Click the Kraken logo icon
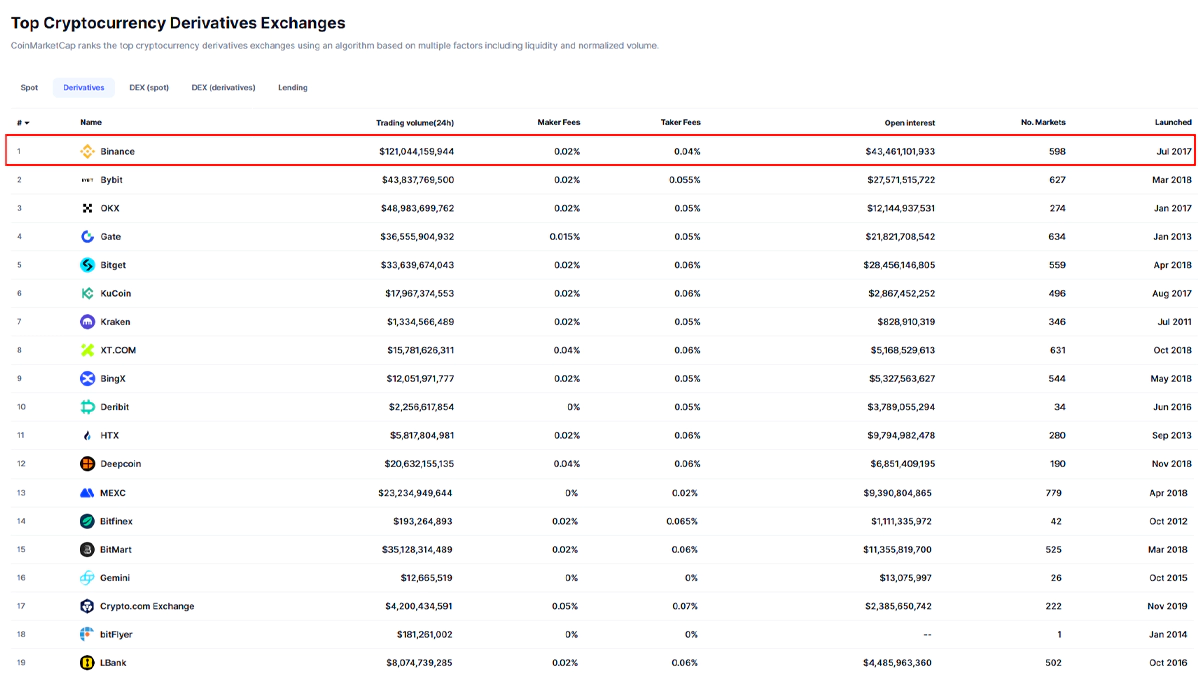 click(x=88, y=322)
